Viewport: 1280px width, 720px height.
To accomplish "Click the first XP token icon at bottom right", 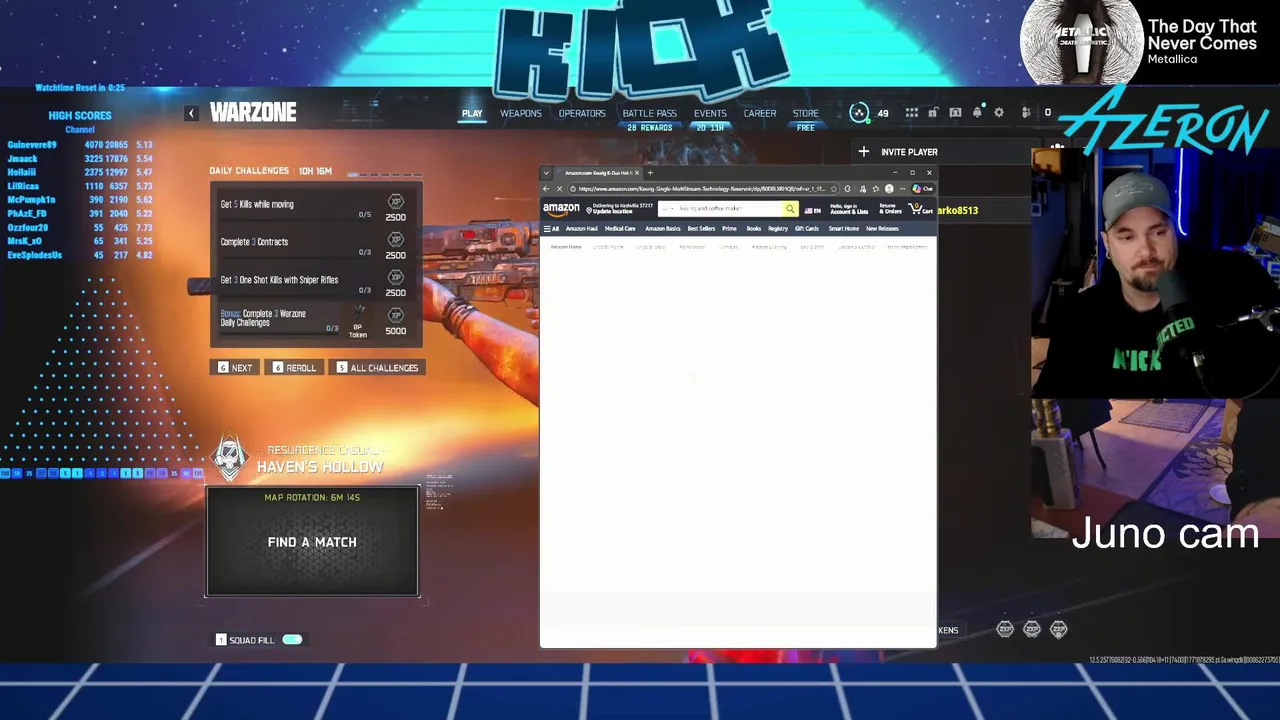I will point(1005,629).
